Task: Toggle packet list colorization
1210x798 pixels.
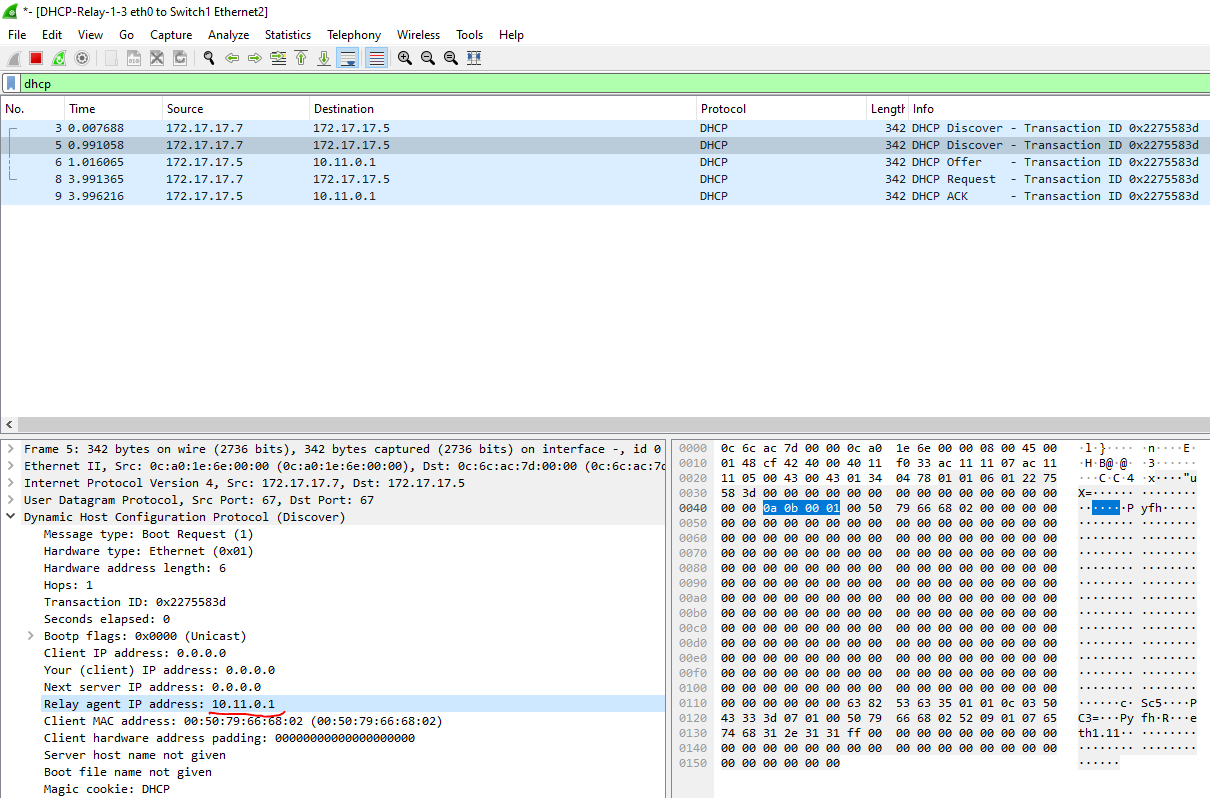Action: pos(377,59)
